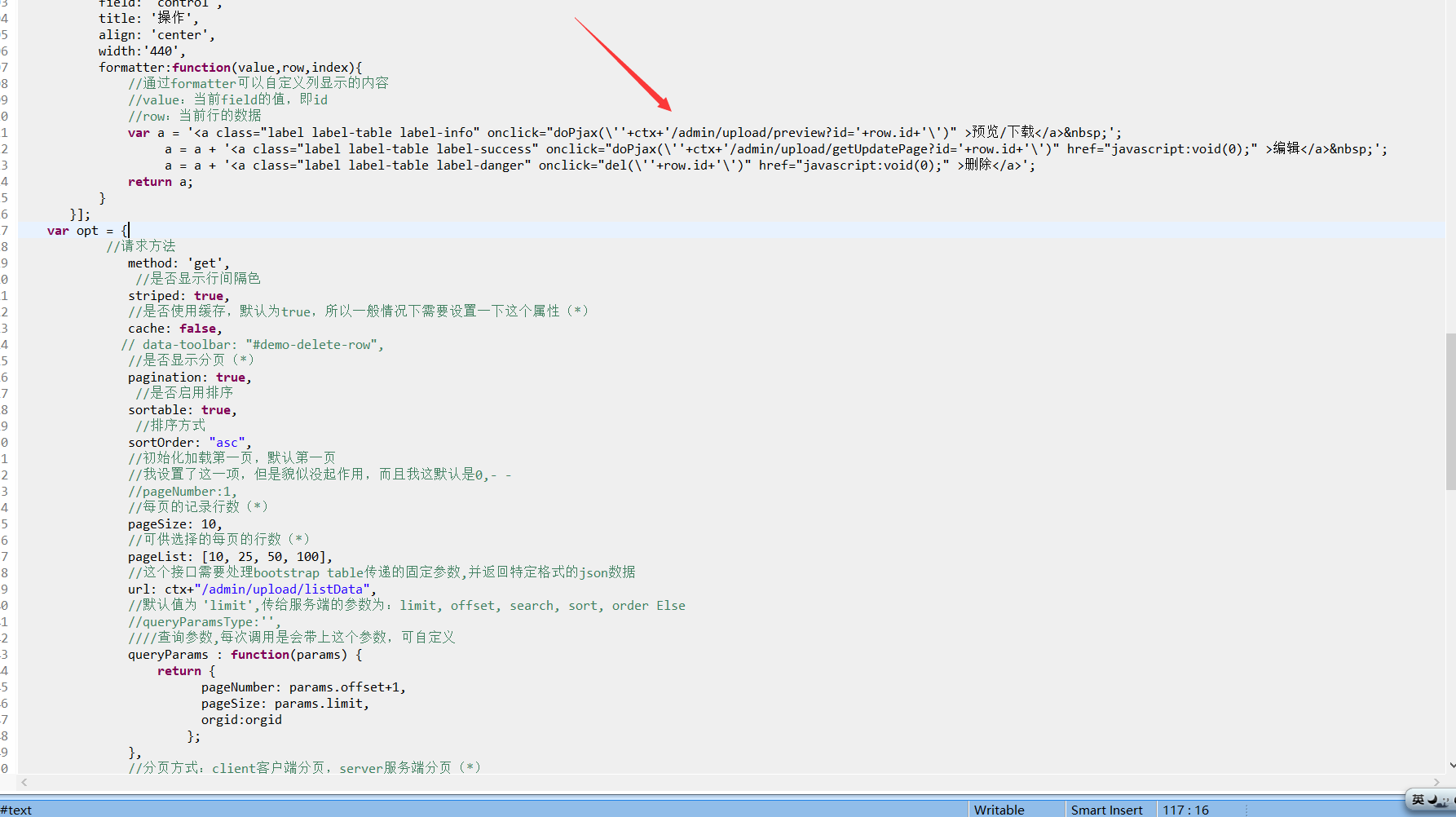Click 'align: 'center',' line
Viewport: 1456px width, 817px height.
(157, 35)
